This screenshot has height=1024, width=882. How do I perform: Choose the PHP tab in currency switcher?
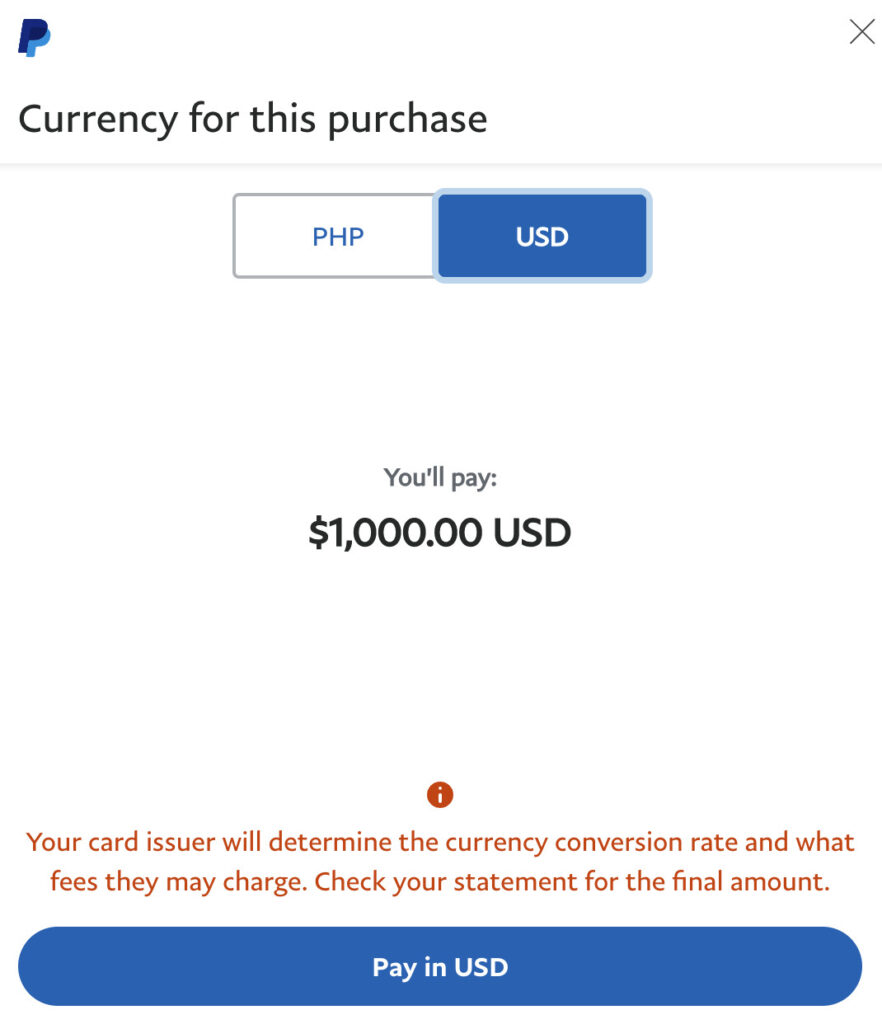337,236
